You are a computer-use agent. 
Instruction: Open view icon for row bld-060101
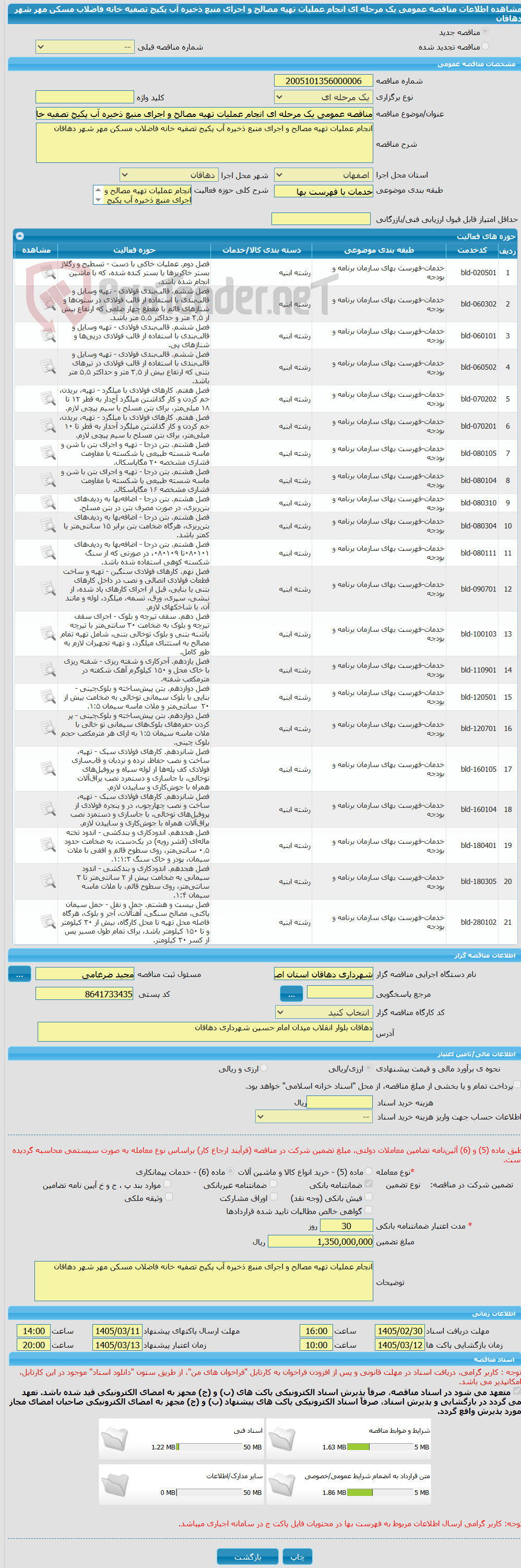[48, 335]
